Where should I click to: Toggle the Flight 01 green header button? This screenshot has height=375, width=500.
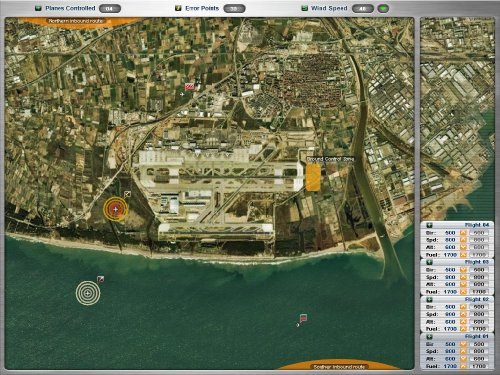click(x=429, y=337)
